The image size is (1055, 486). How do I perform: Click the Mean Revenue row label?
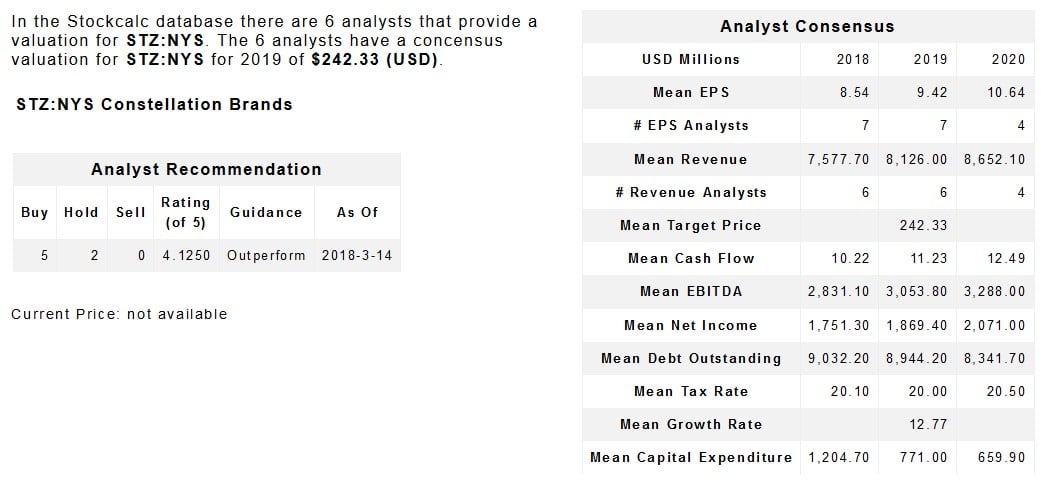coord(691,159)
